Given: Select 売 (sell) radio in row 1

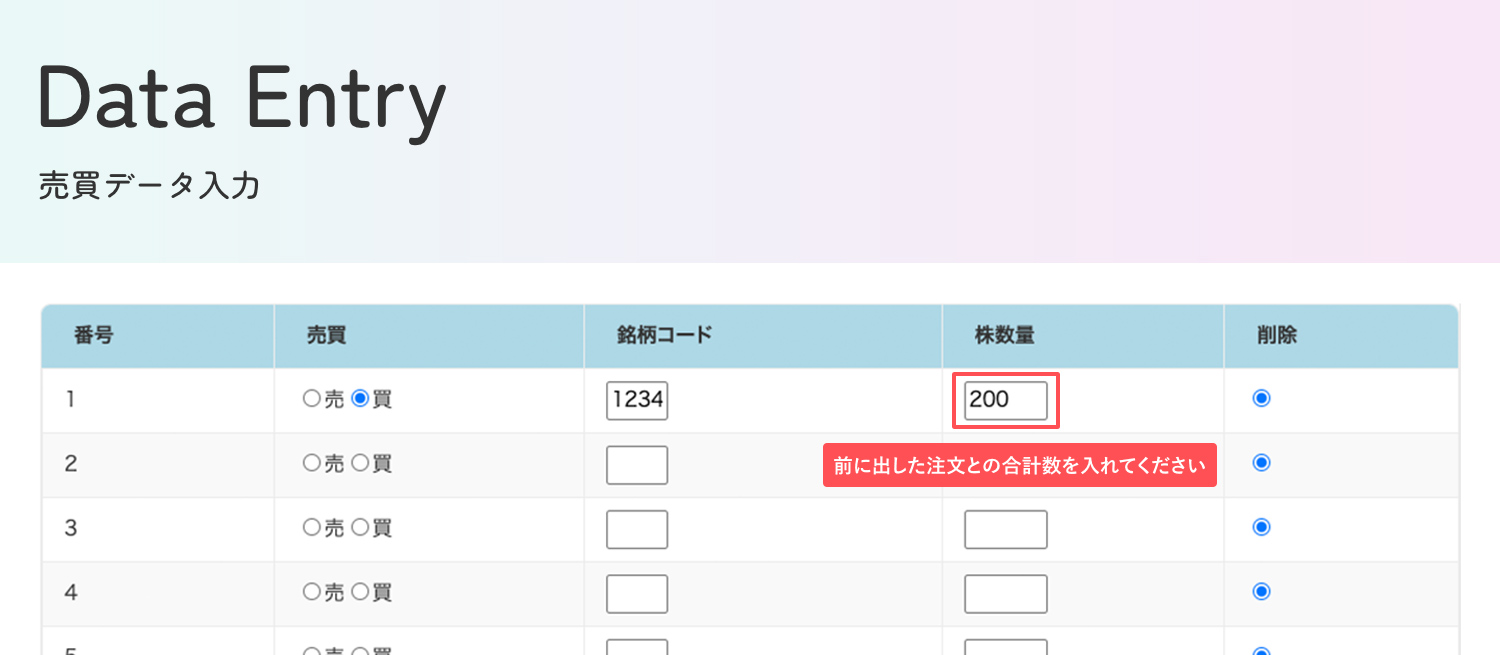Looking at the screenshot, I should [x=311, y=399].
